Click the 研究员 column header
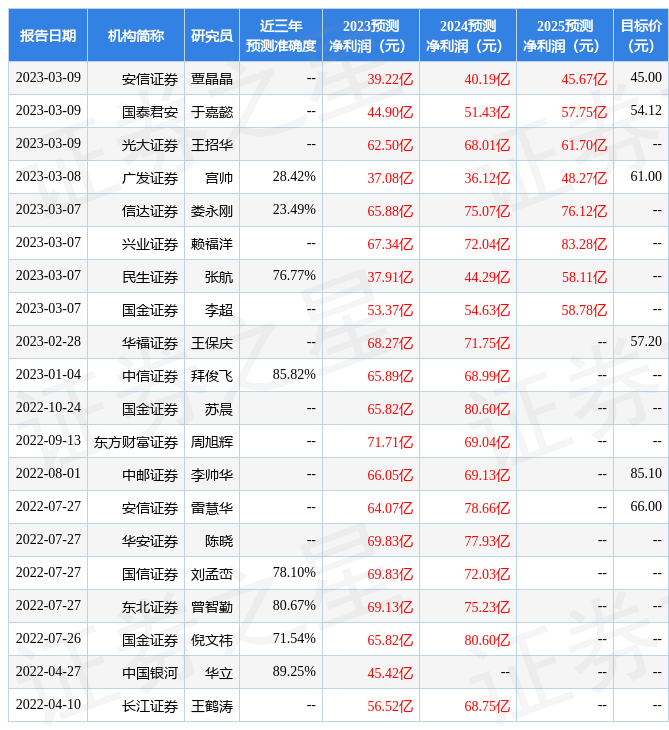 [212, 35]
